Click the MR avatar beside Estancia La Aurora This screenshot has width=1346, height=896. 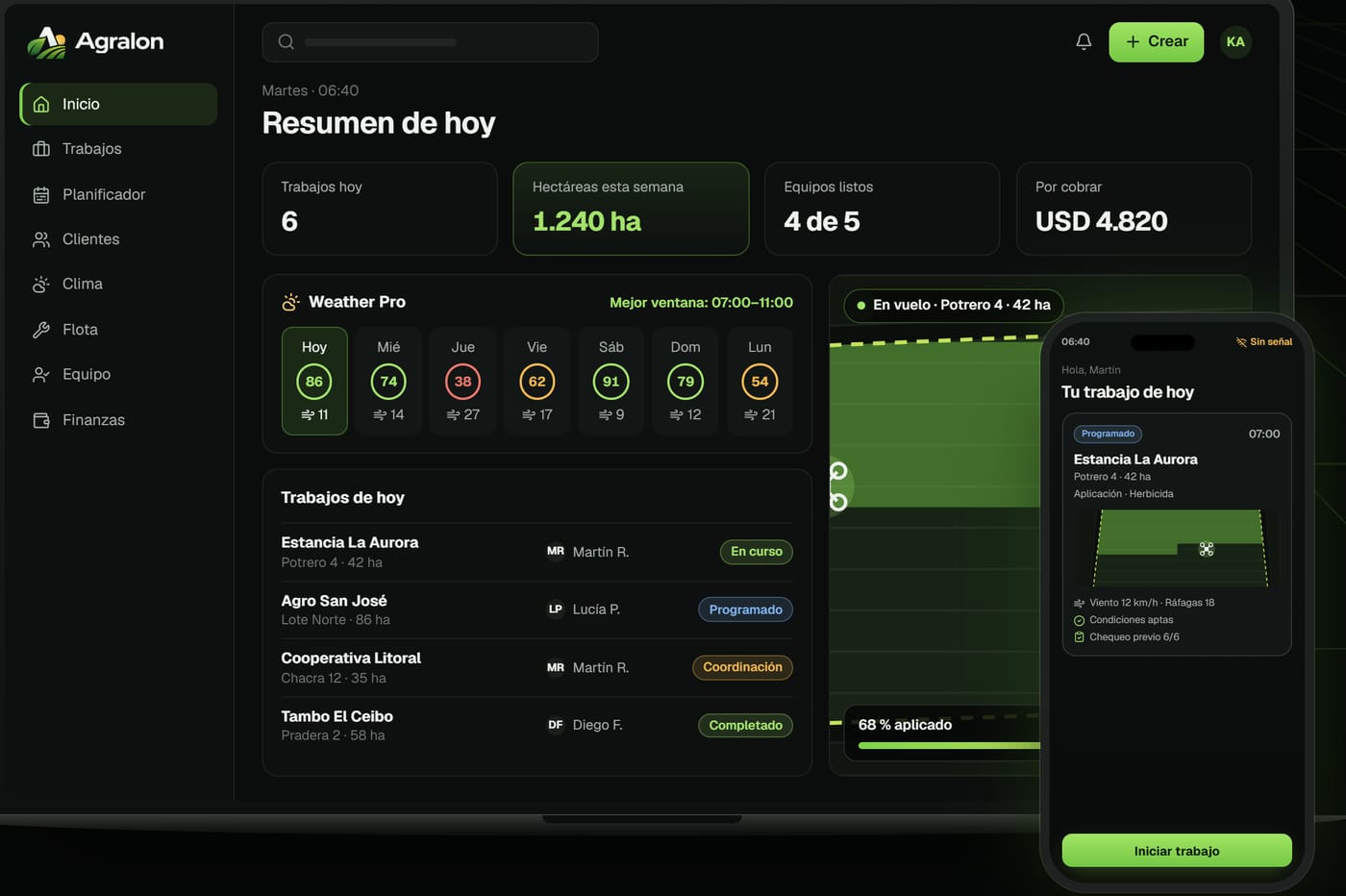pos(556,551)
